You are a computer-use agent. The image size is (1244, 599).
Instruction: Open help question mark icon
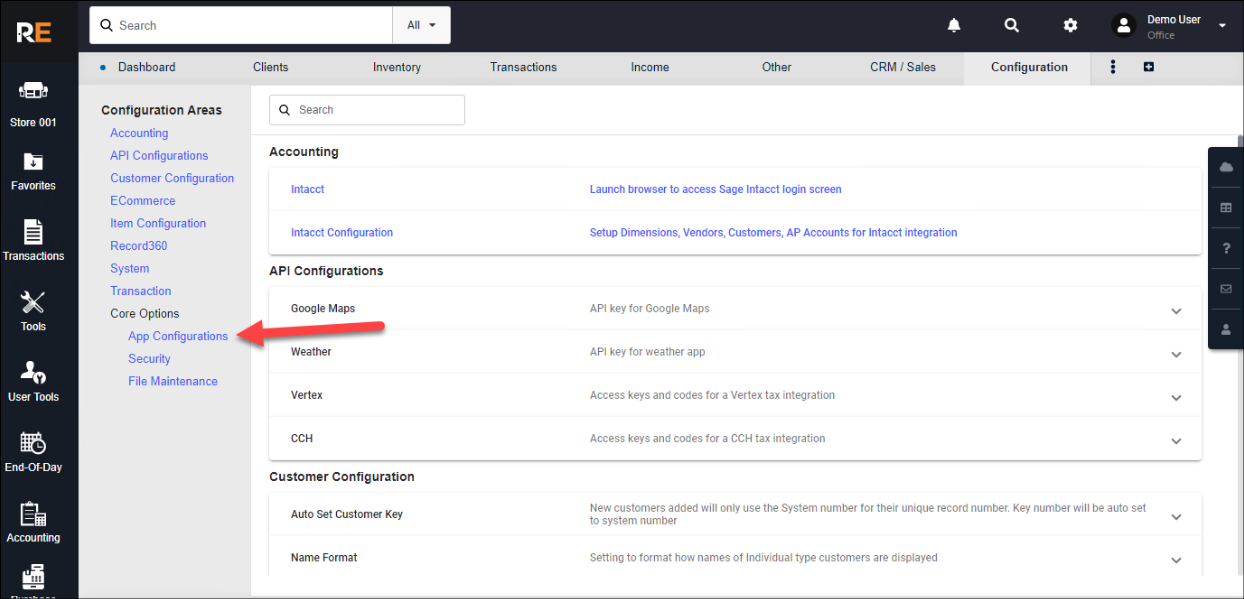[x=1226, y=248]
